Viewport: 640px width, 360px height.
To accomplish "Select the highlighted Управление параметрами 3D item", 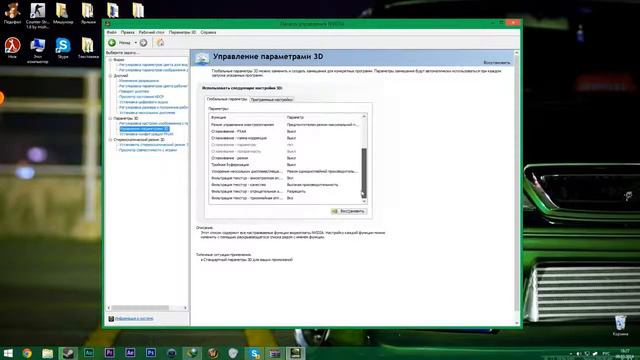I will tap(144, 129).
